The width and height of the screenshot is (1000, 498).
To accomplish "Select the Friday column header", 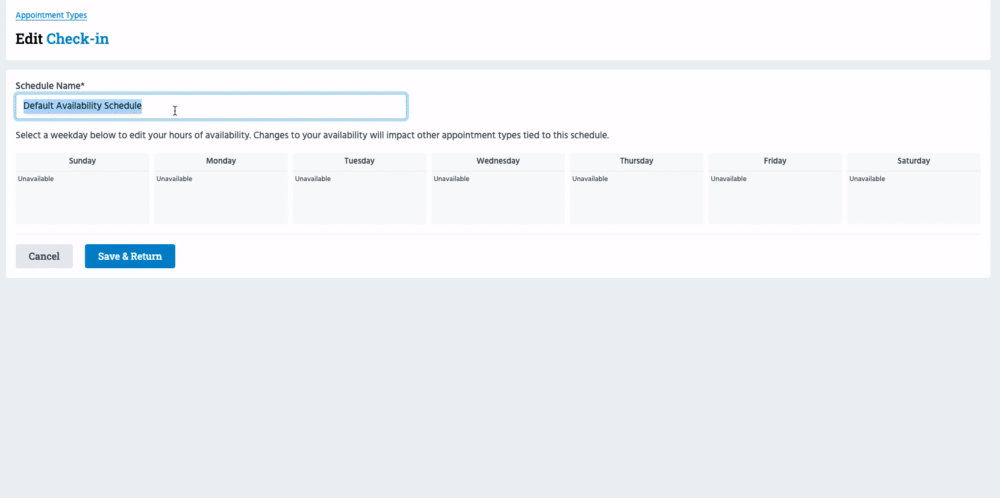I will [x=775, y=161].
